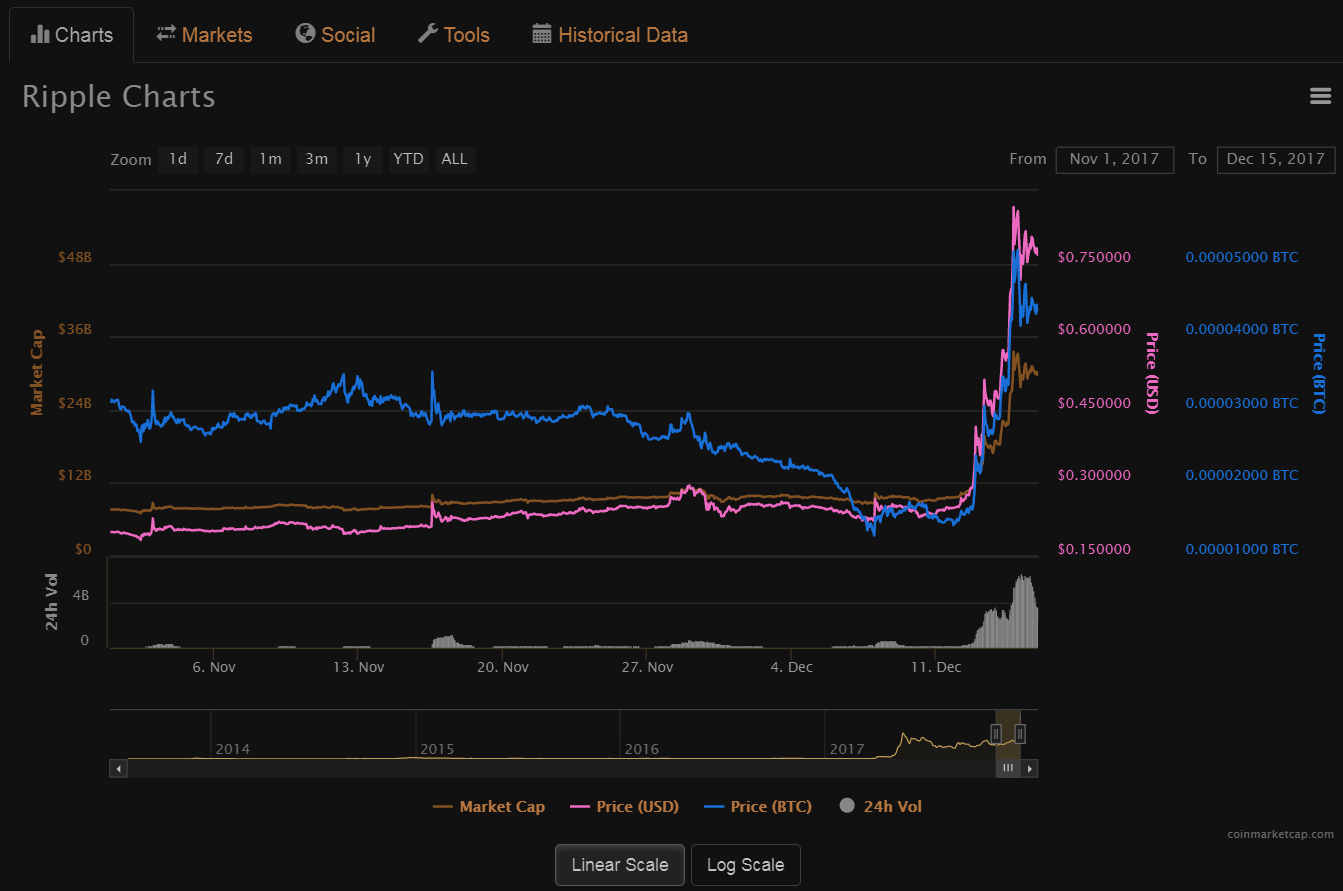Click the bar chart icon in Charts tab
Viewport: 1343px width, 891px height.
(x=40, y=34)
